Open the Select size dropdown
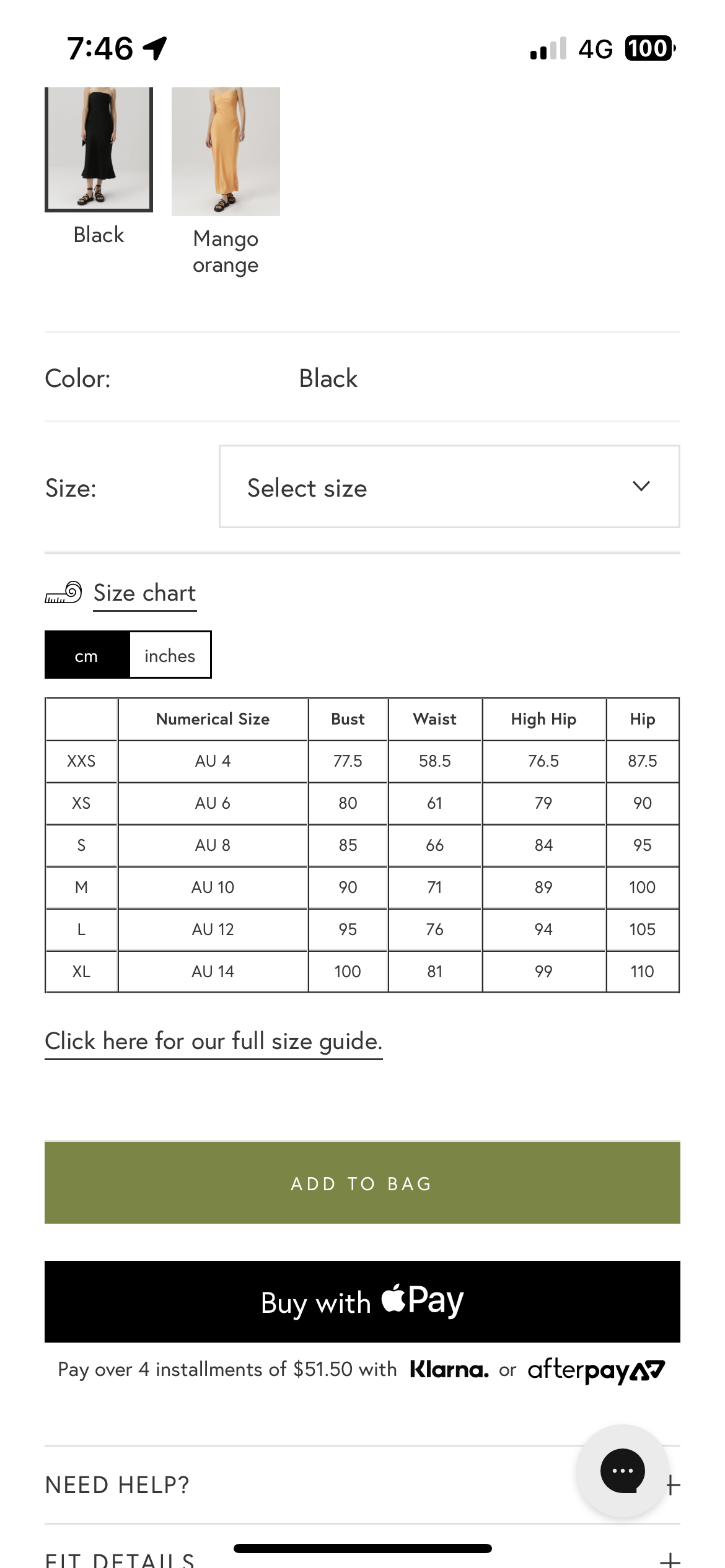Viewport: 725px width, 1568px height. (x=449, y=487)
